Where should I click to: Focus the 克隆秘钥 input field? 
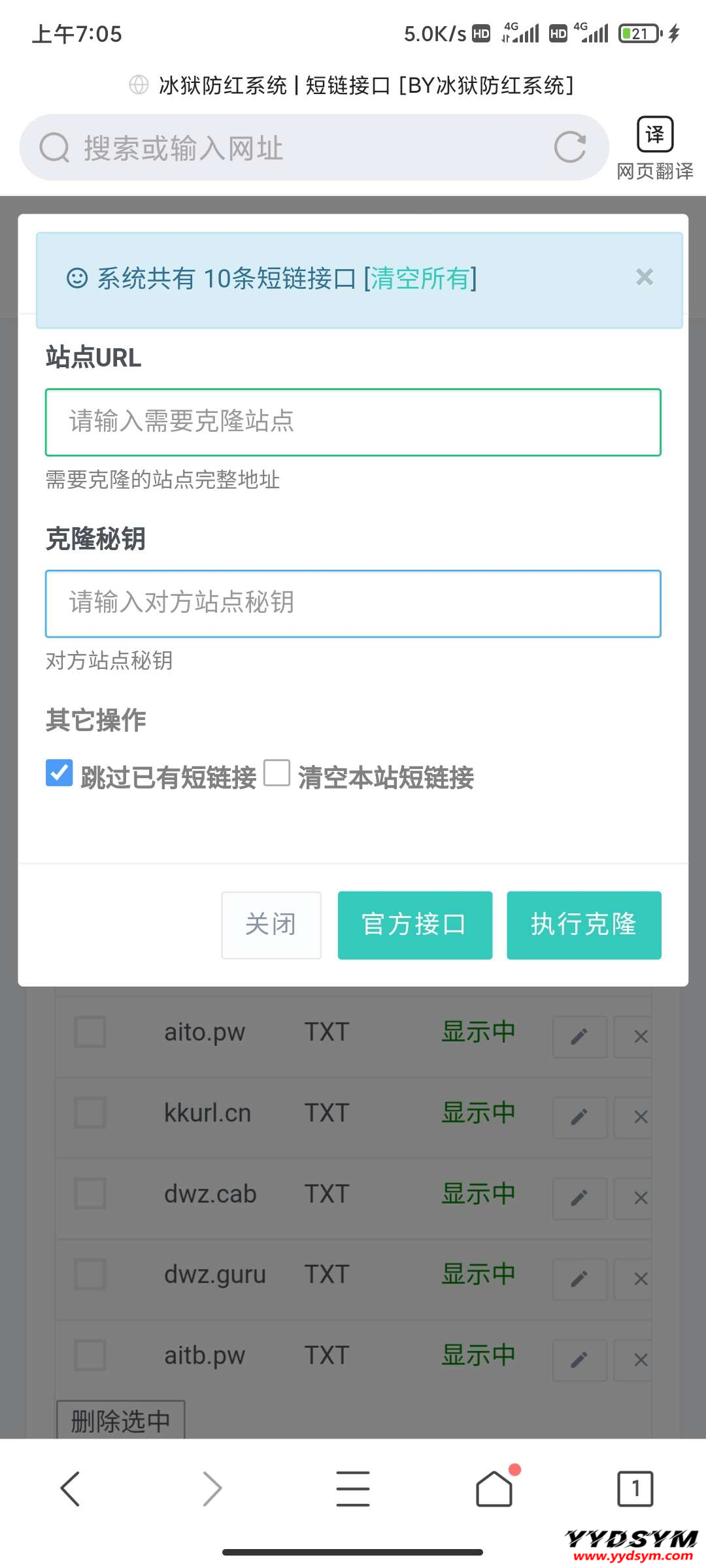click(353, 604)
